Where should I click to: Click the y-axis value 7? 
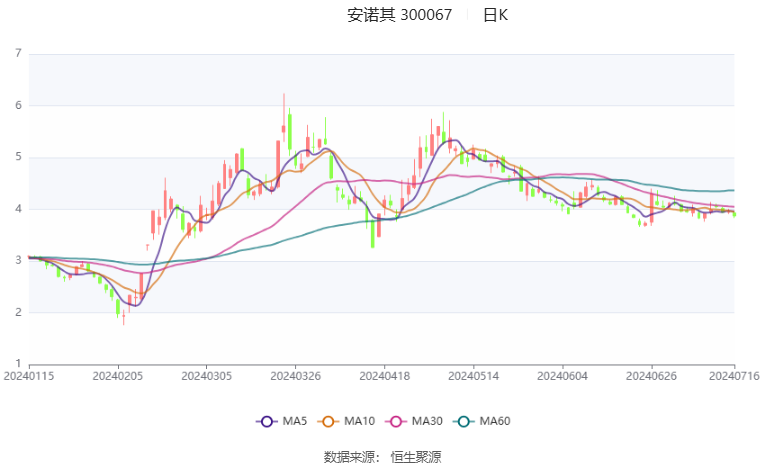(19, 53)
